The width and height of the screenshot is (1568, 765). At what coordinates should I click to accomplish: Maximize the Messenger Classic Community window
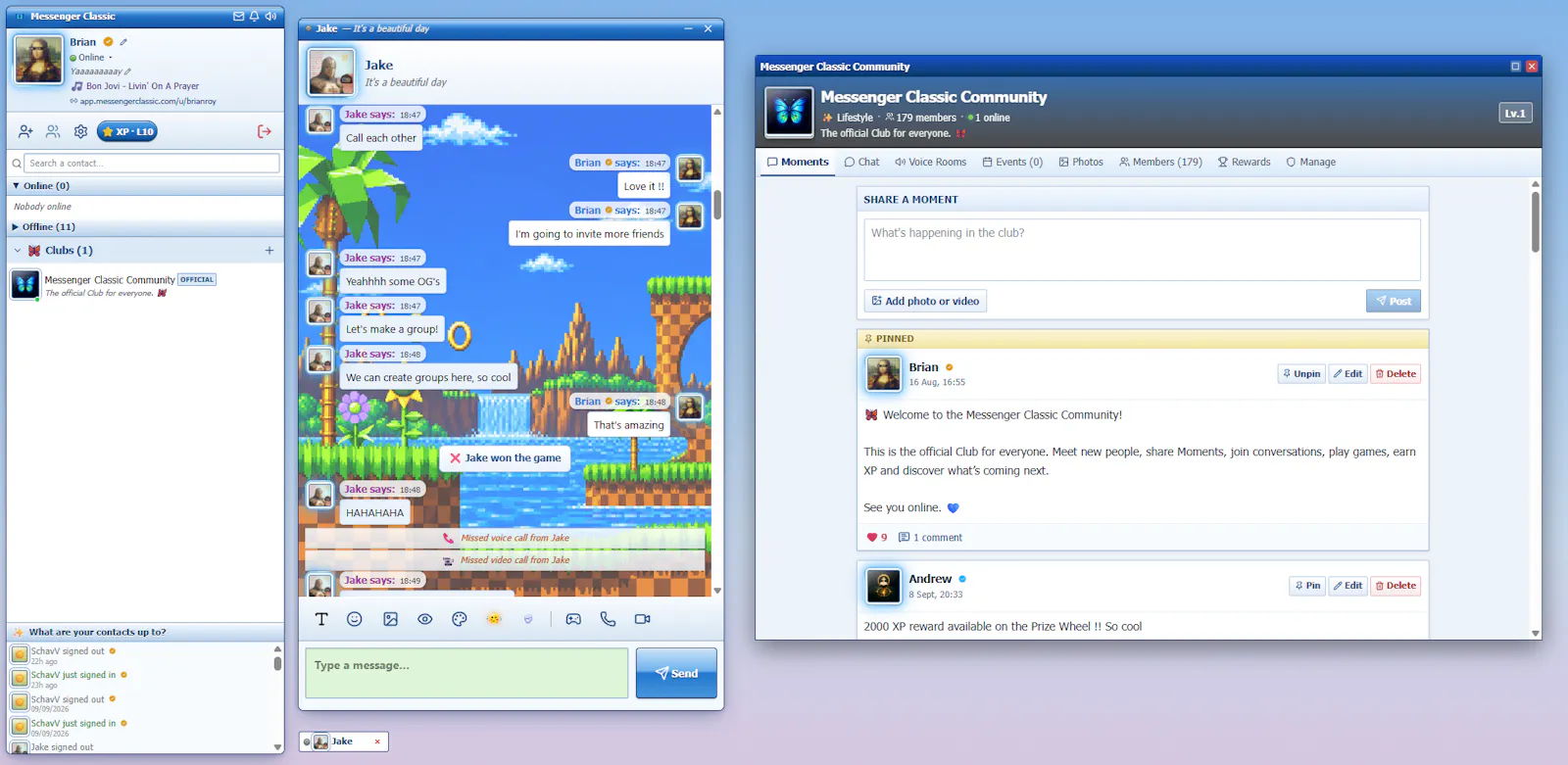tap(1515, 67)
